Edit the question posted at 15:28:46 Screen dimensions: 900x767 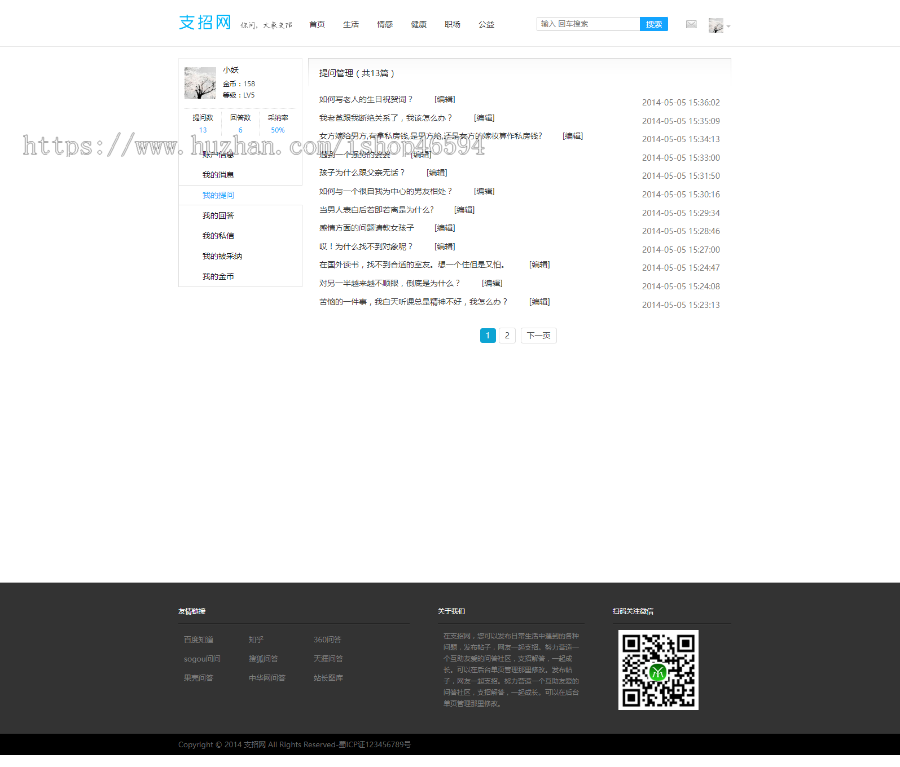445,228
